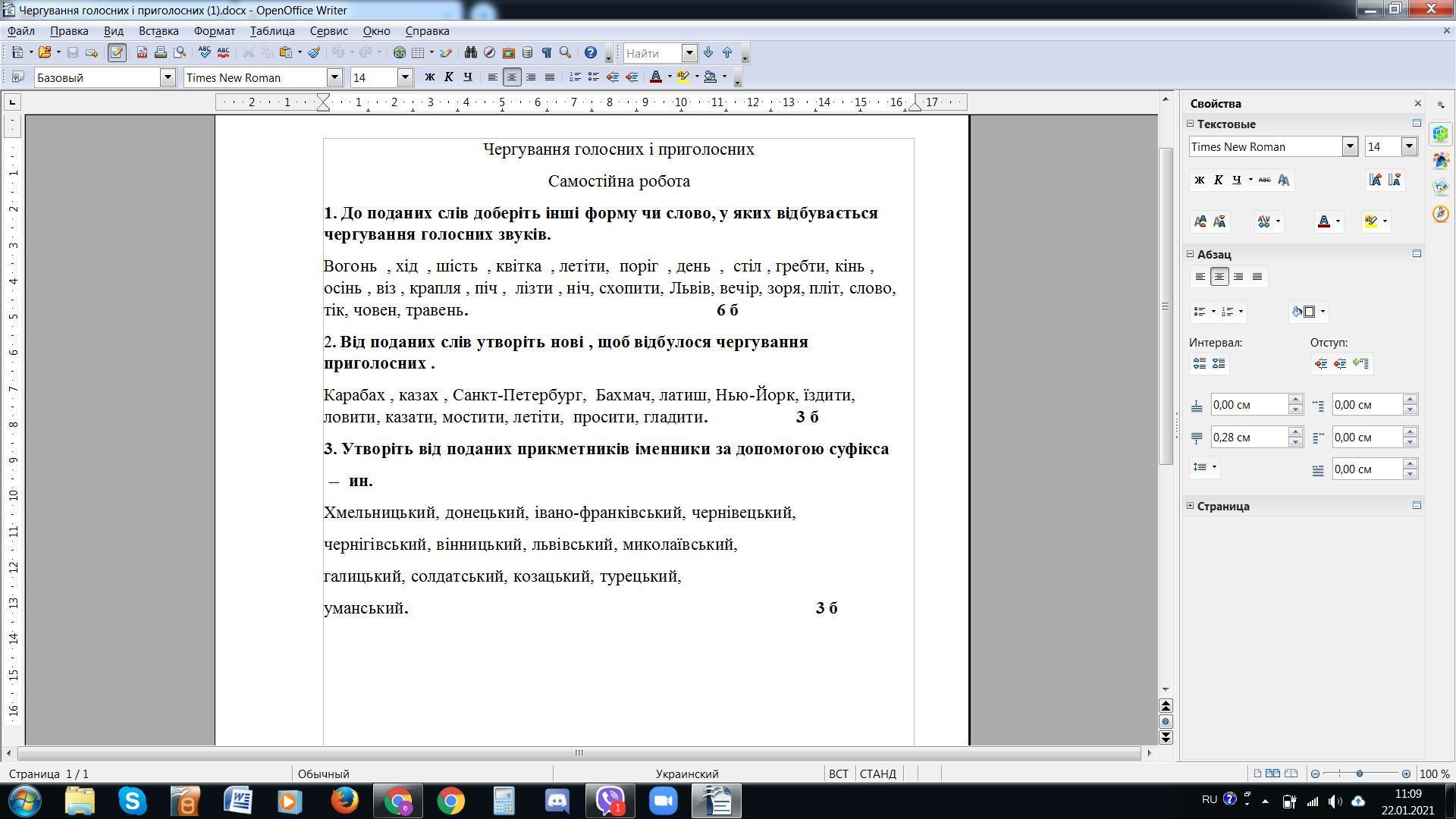Click the Format Paintbrush icon

pos(314,52)
